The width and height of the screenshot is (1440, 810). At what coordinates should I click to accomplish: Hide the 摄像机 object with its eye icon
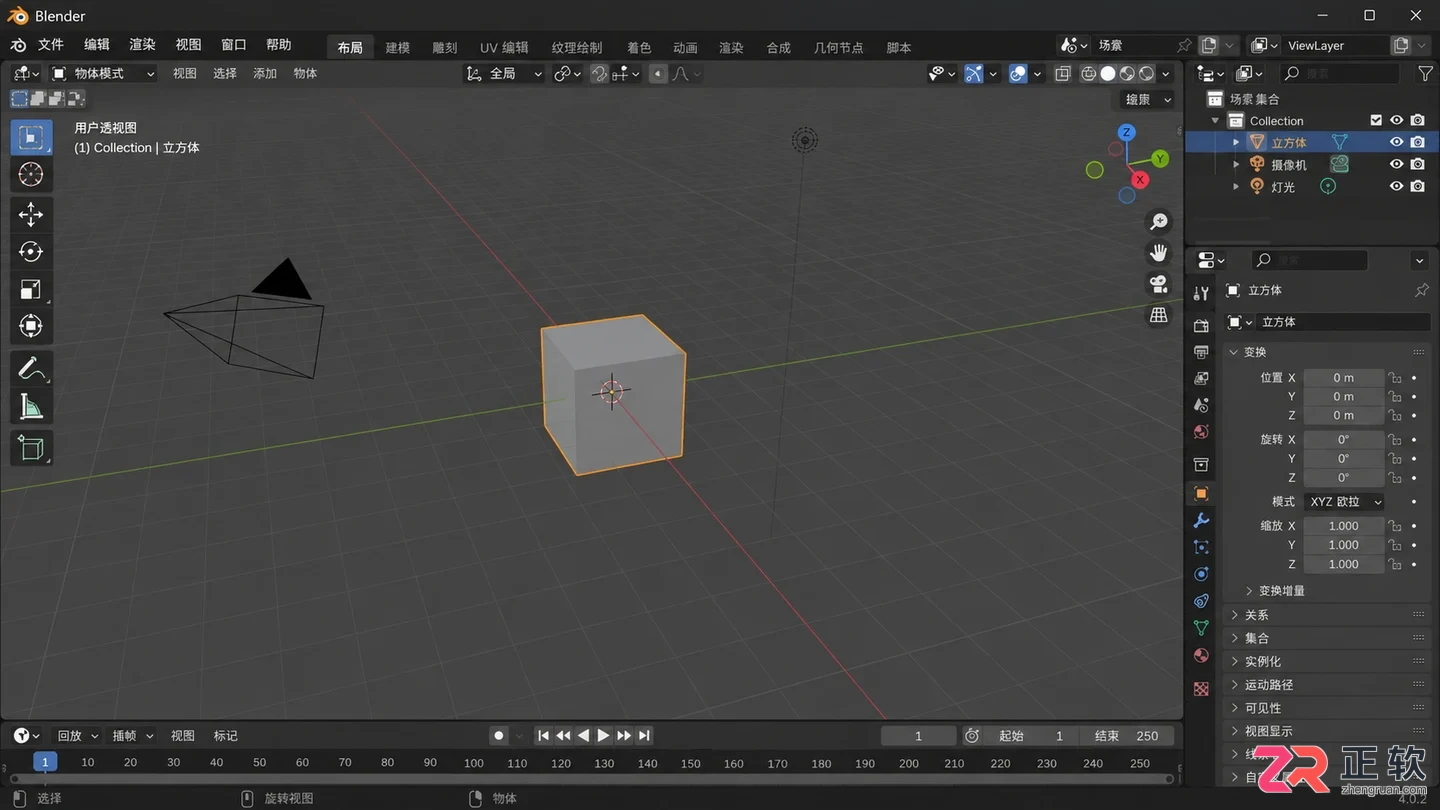(x=1396, y=164)
